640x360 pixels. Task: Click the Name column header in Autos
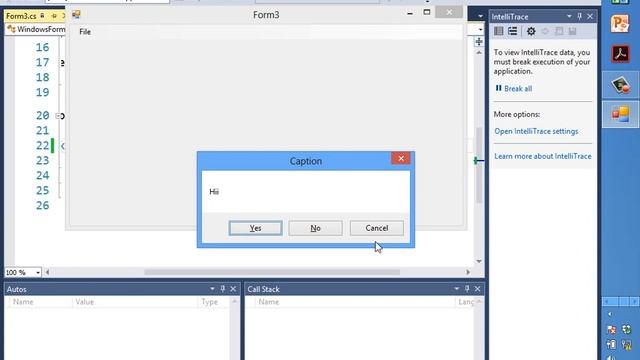(x=23, y=302)
